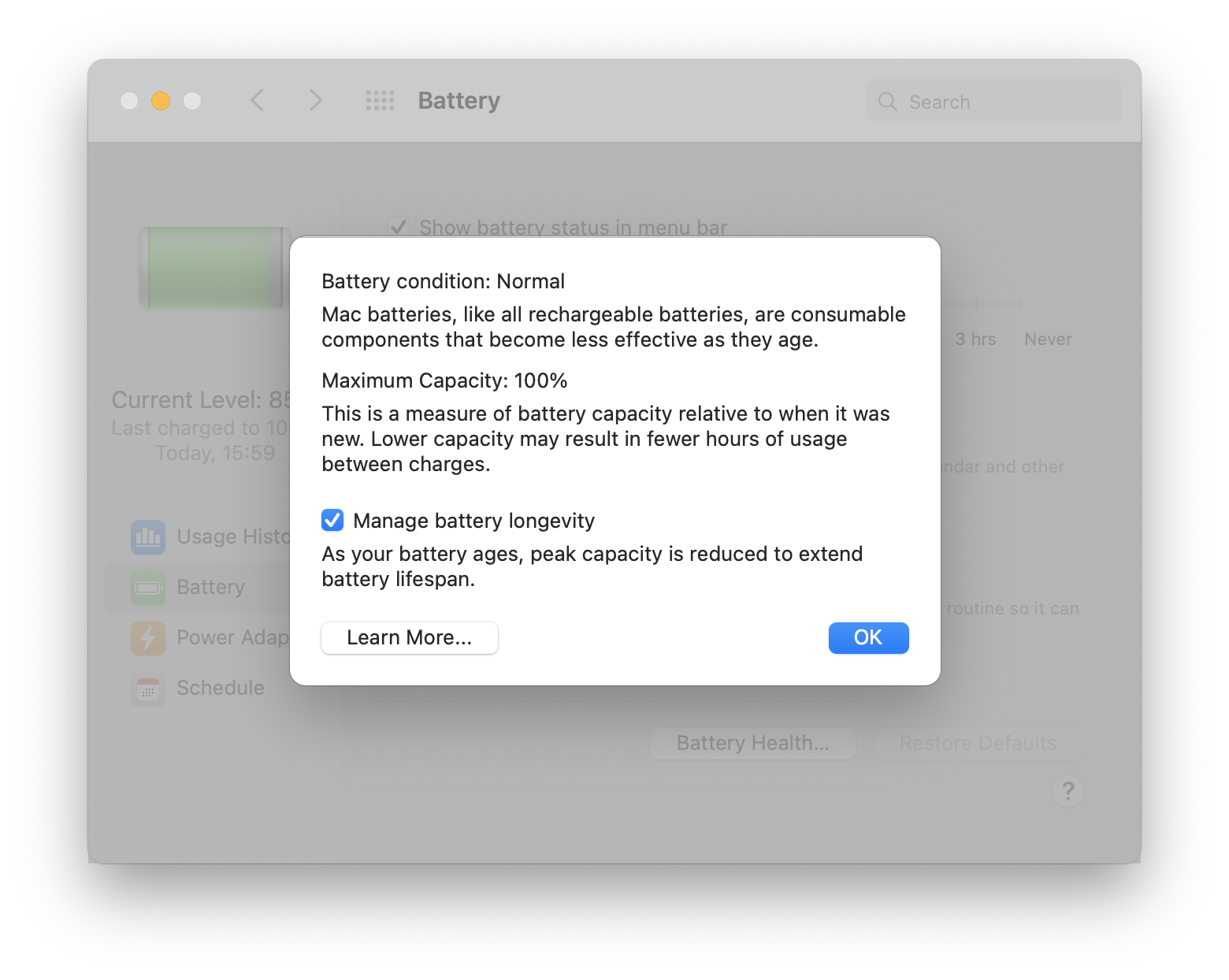Click the magnifying glass search icon

click(x=888, y=102)
